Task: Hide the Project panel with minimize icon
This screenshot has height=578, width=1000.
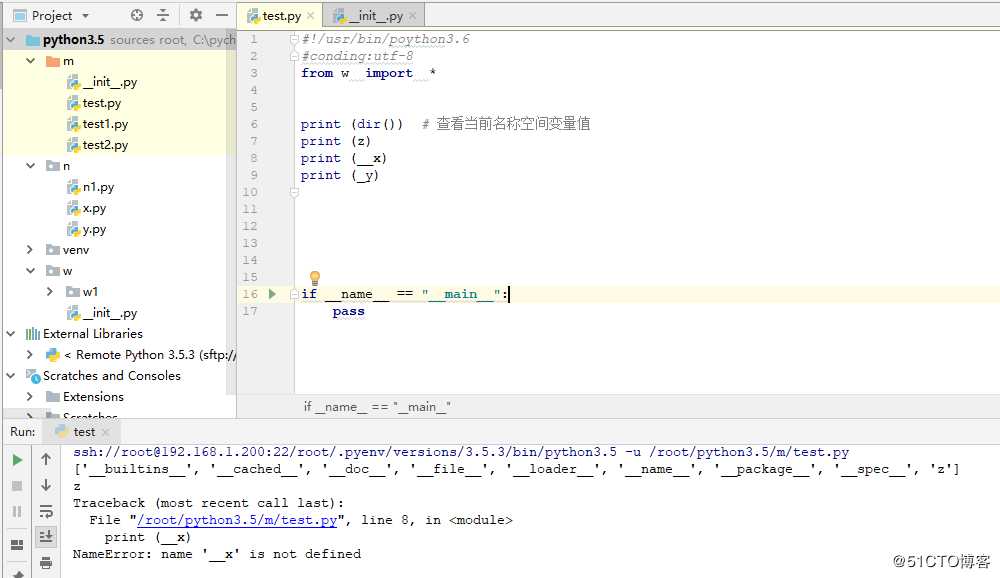Action: point(221,15)
